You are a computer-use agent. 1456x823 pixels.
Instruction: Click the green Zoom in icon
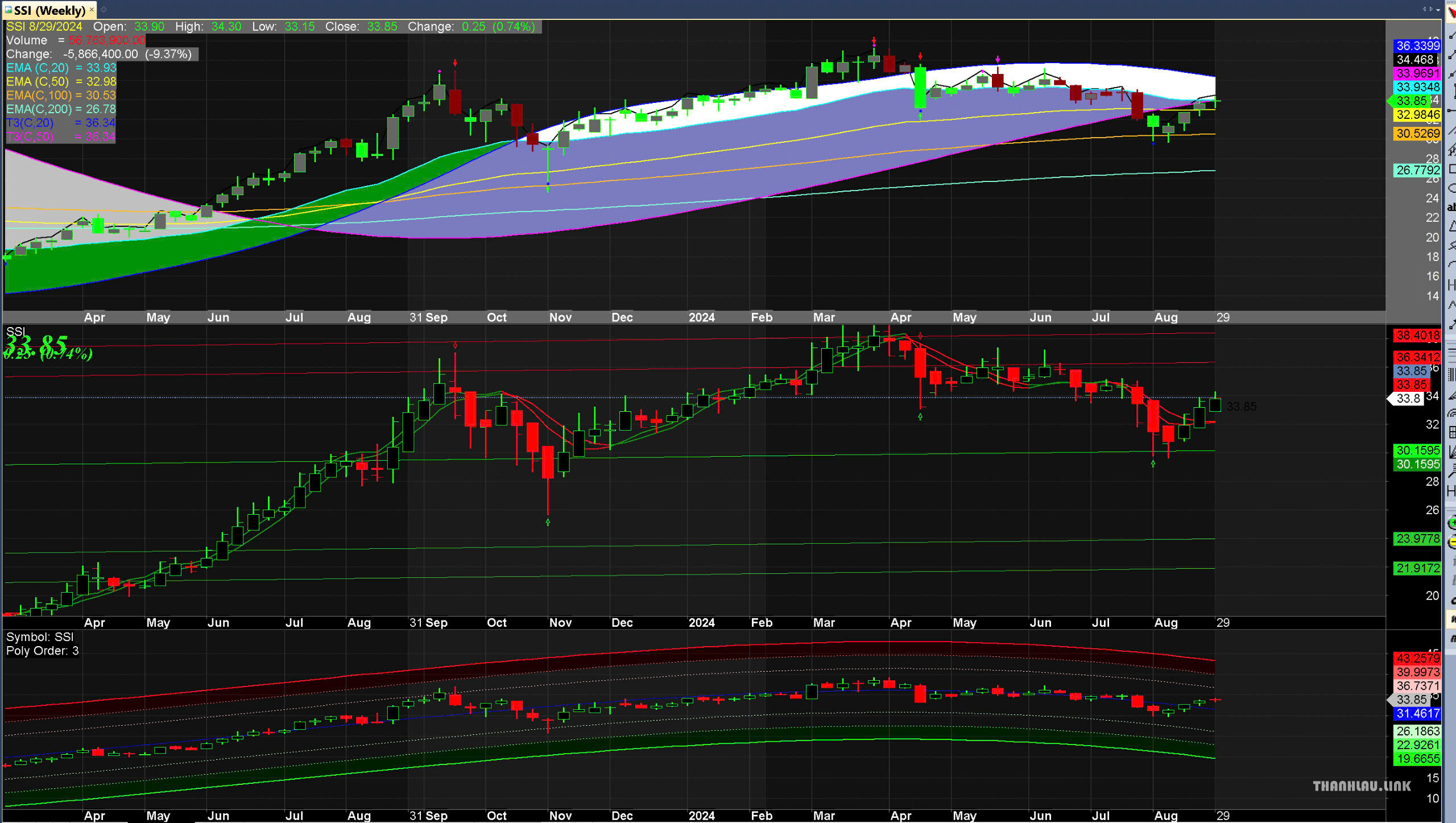click(x=1451, y=523)
